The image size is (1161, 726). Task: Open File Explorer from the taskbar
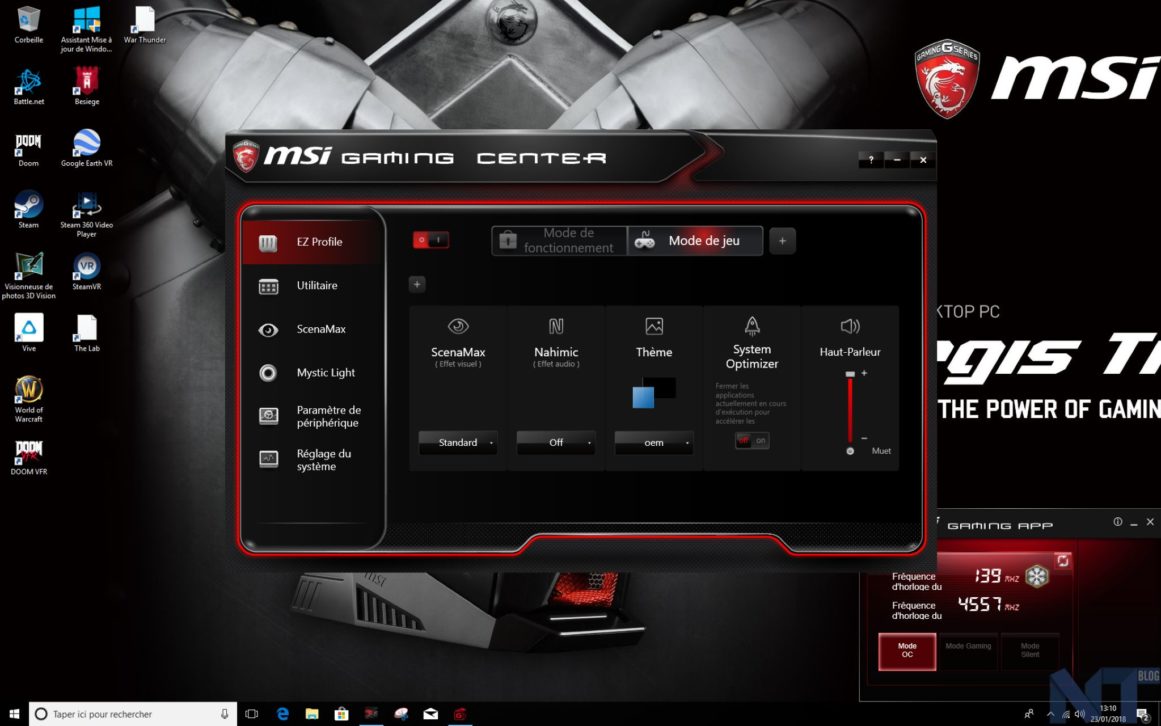[312, 713]
